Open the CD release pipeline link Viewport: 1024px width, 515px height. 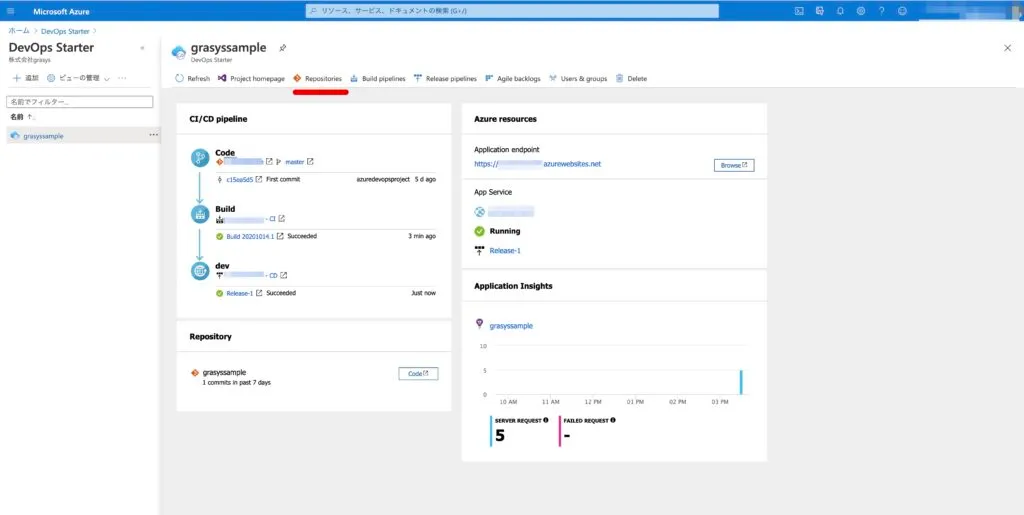(x=251, y=275)
